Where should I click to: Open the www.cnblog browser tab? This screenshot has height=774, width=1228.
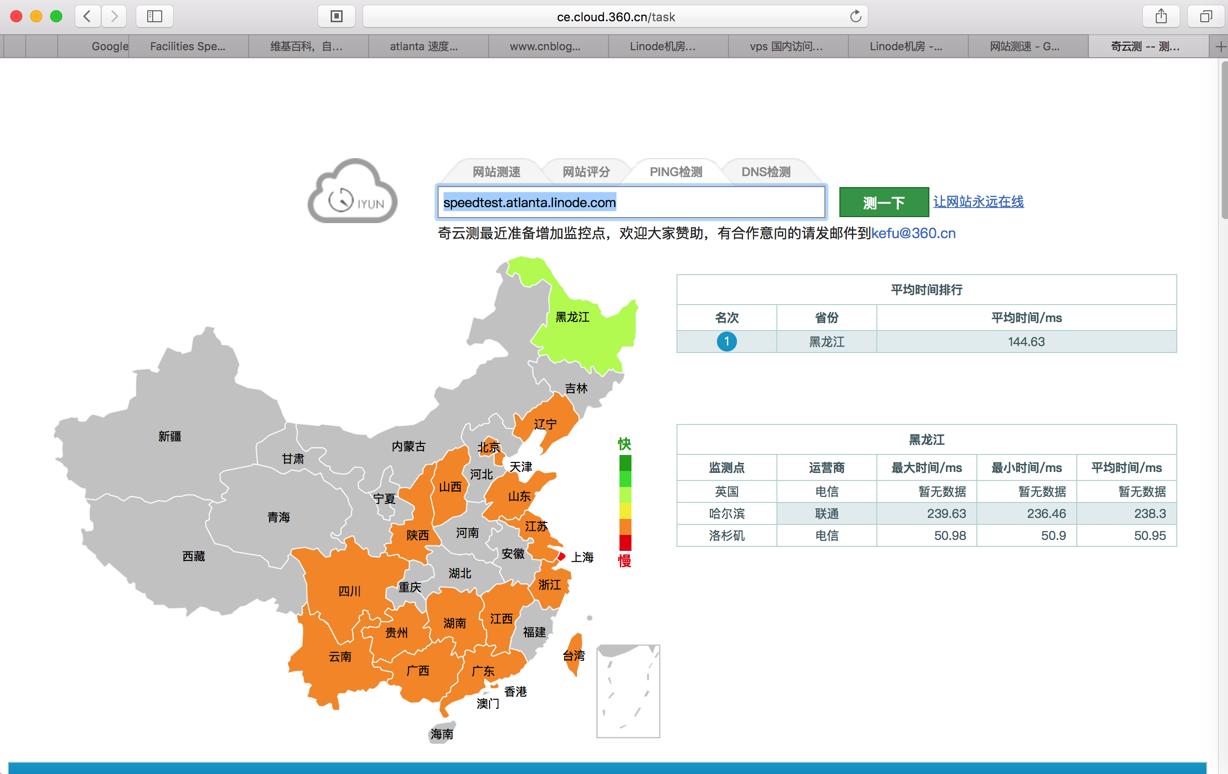547,46
